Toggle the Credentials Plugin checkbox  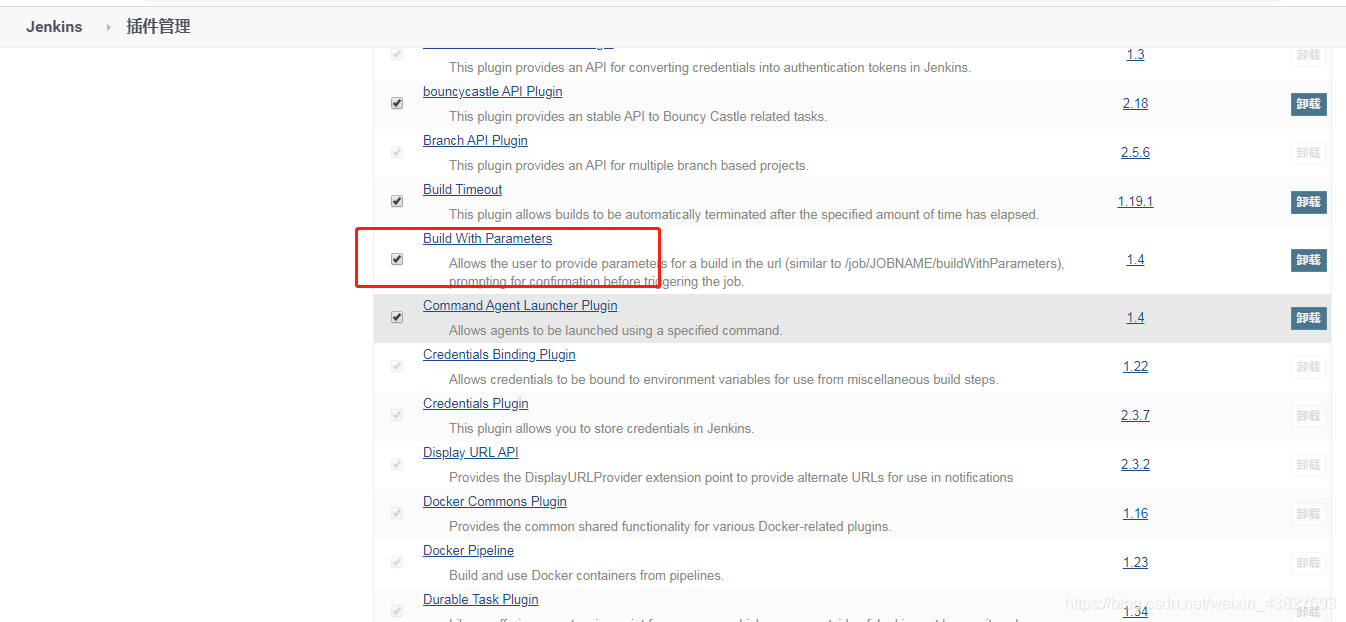point(397,415)
